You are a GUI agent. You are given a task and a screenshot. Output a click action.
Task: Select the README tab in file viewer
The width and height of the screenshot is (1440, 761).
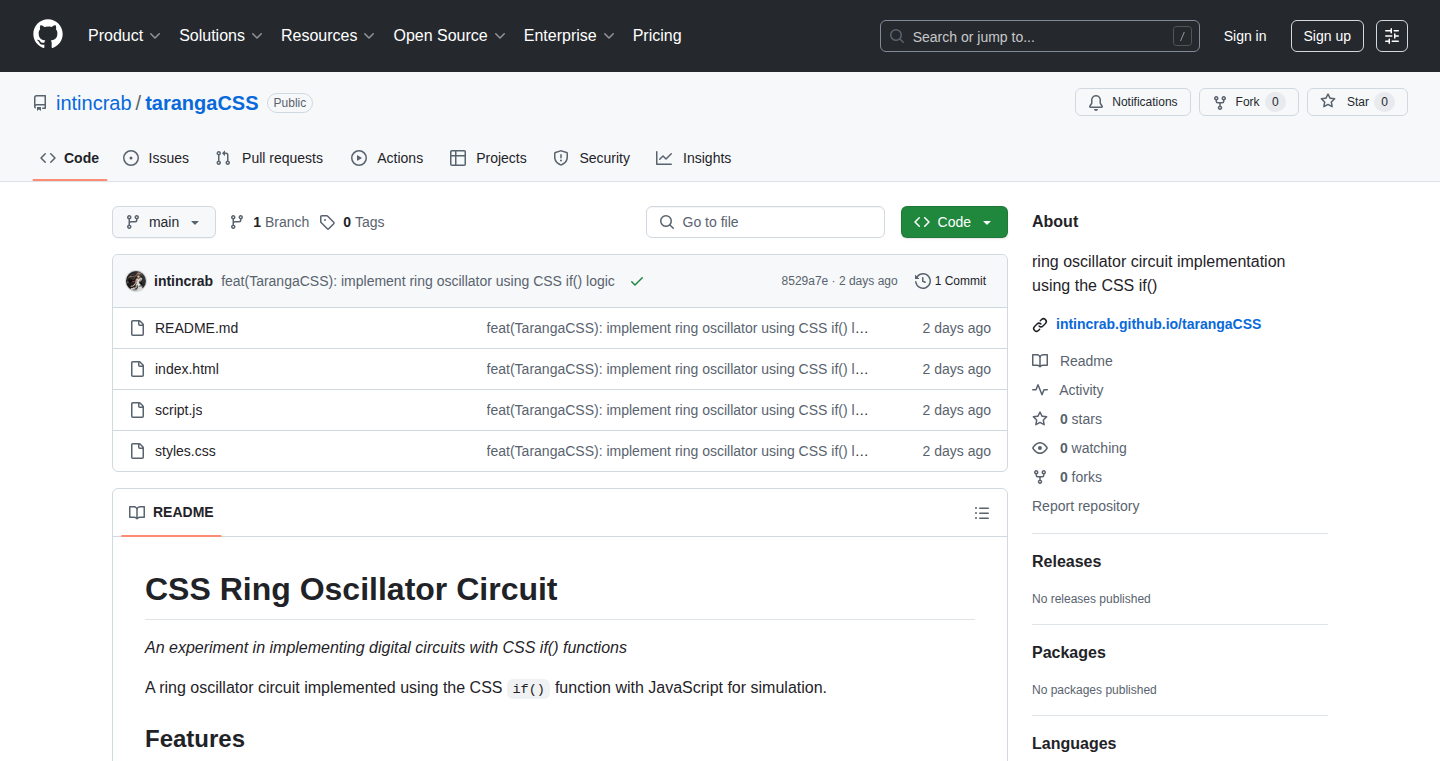pyautogui.click(x=172, y=512)
